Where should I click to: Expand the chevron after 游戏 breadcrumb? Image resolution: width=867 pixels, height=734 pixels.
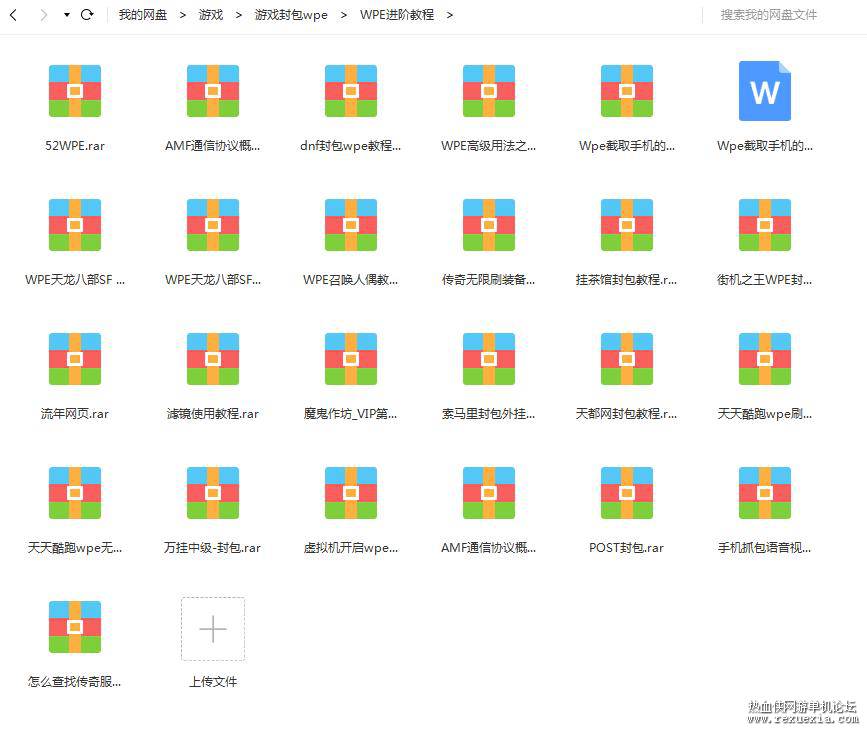coord(239,15)
